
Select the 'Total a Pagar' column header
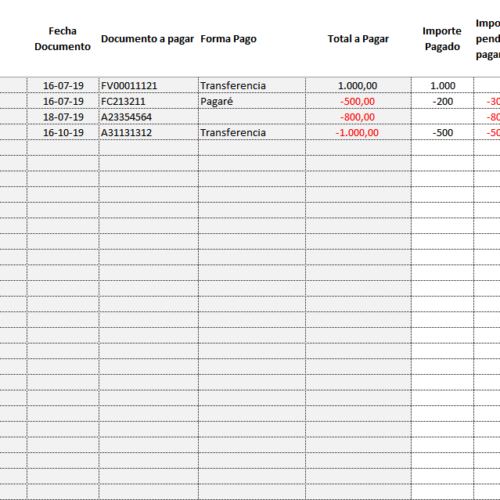(358, 39)
